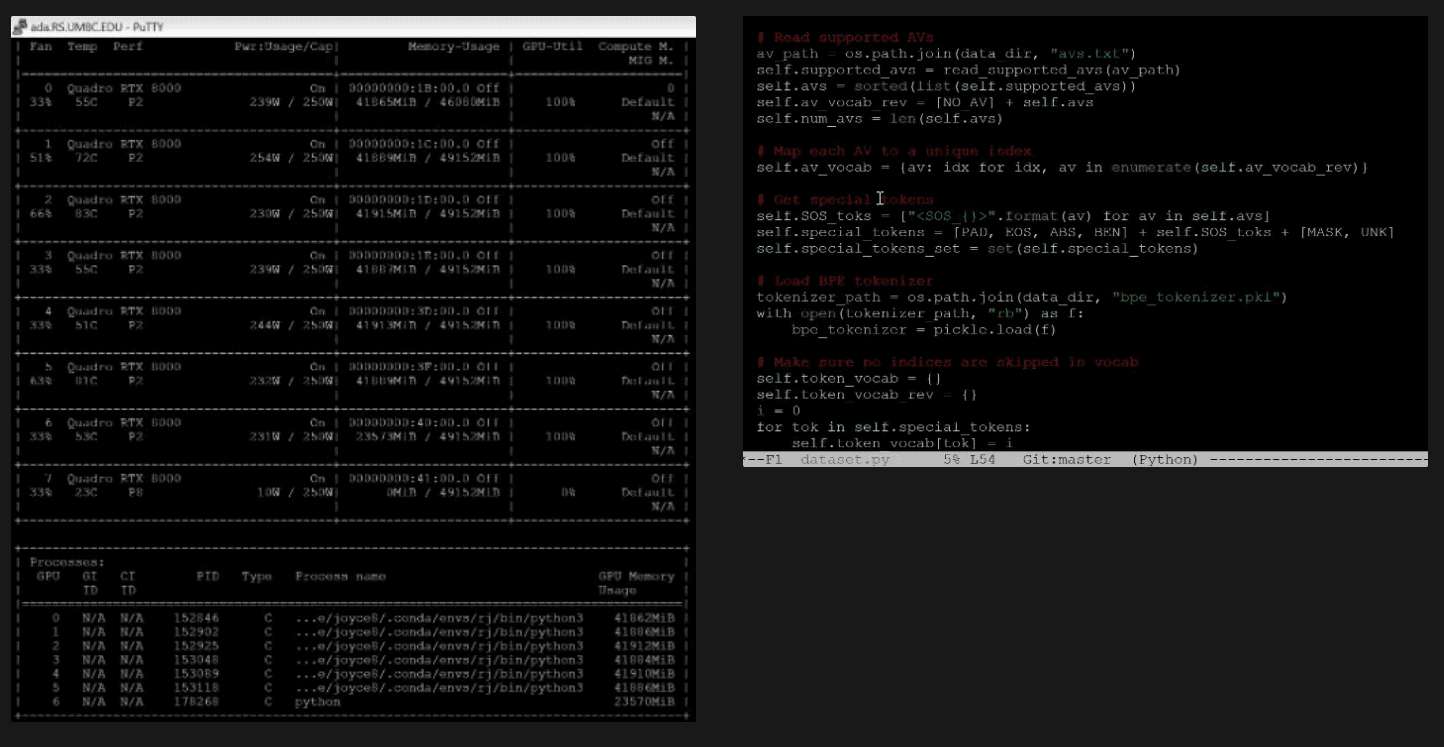Click the 'self.token_vocab_rev = {}' line
Viewport: 1444px width, 747px height.
[866, 395]
